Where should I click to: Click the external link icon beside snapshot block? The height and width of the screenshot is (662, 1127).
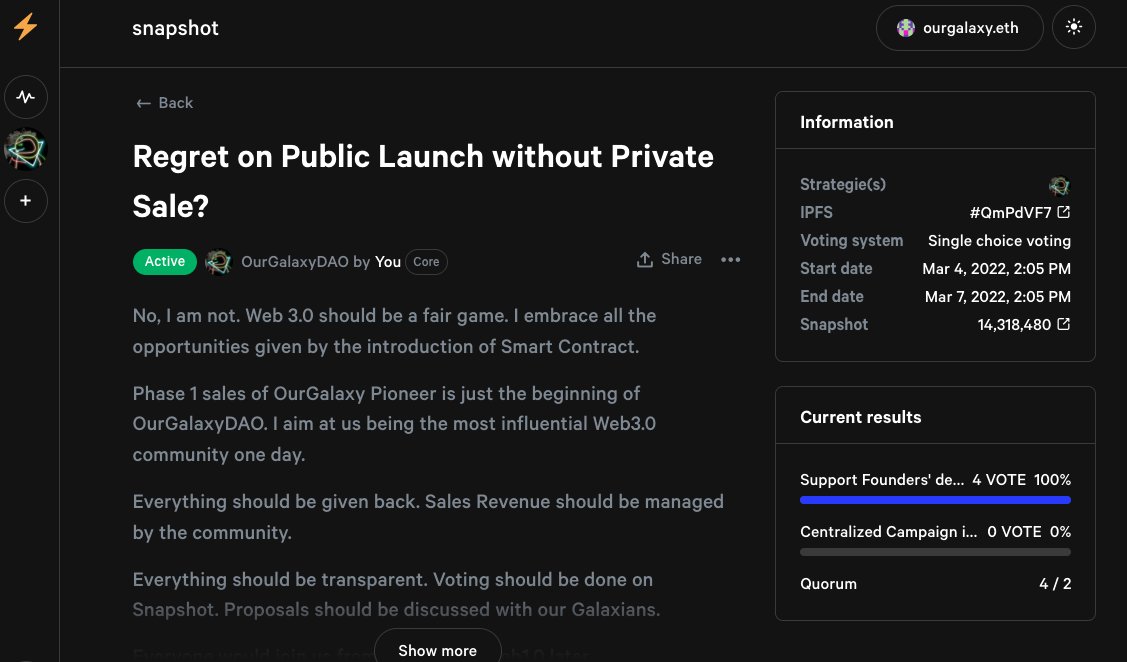(1064, 324)
